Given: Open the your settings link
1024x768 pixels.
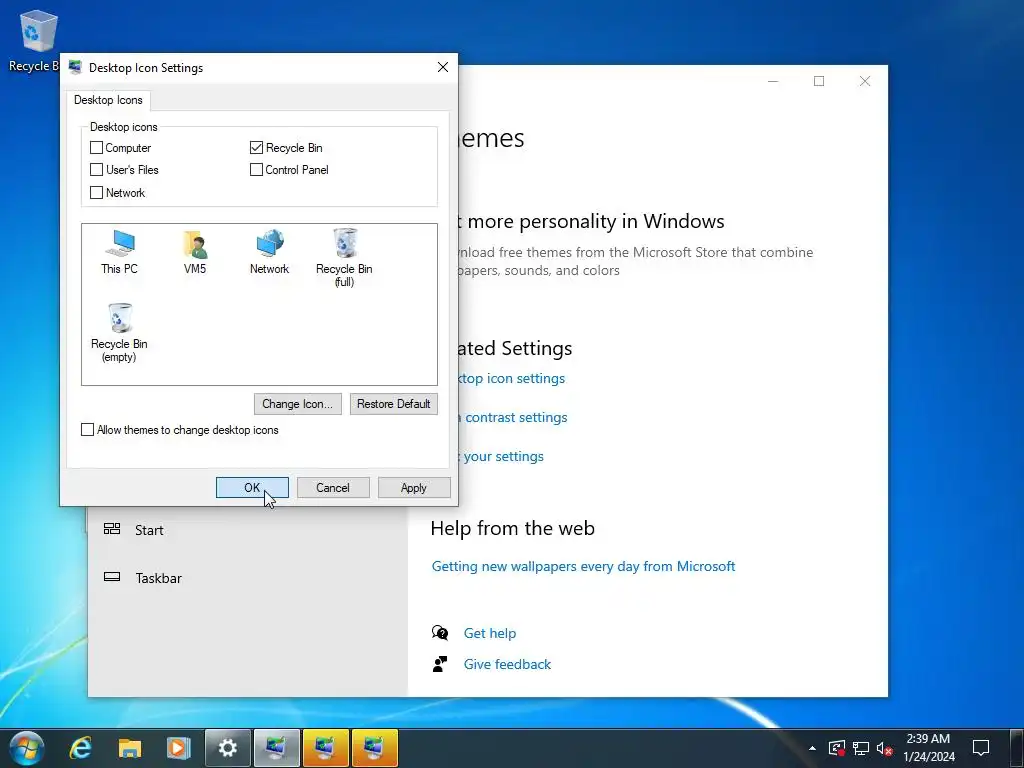Looking at the screenshot, I should (501, 456).
